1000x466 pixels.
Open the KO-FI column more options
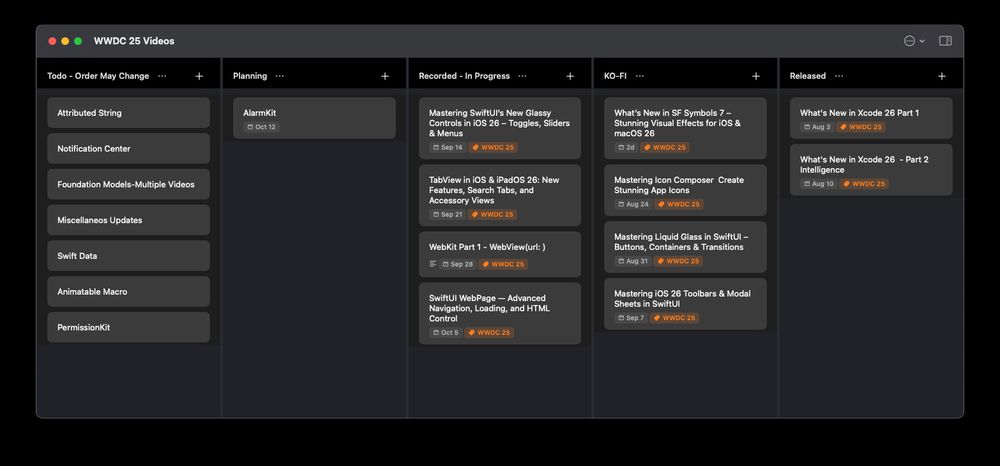point(639,76)
